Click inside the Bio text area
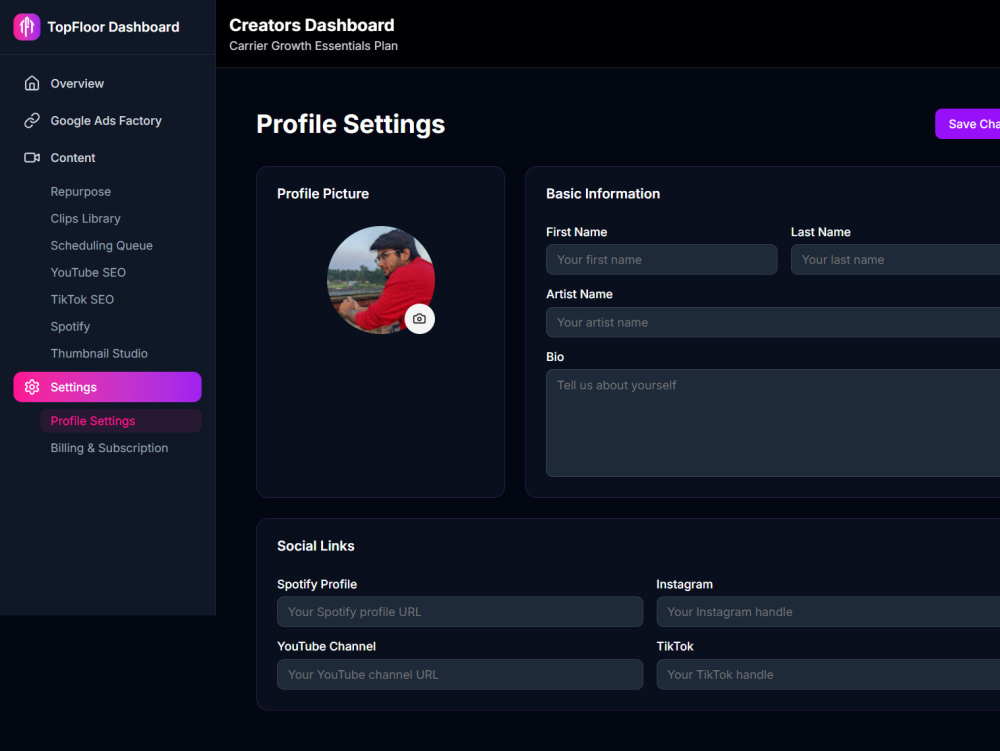 tap(773, 423)
